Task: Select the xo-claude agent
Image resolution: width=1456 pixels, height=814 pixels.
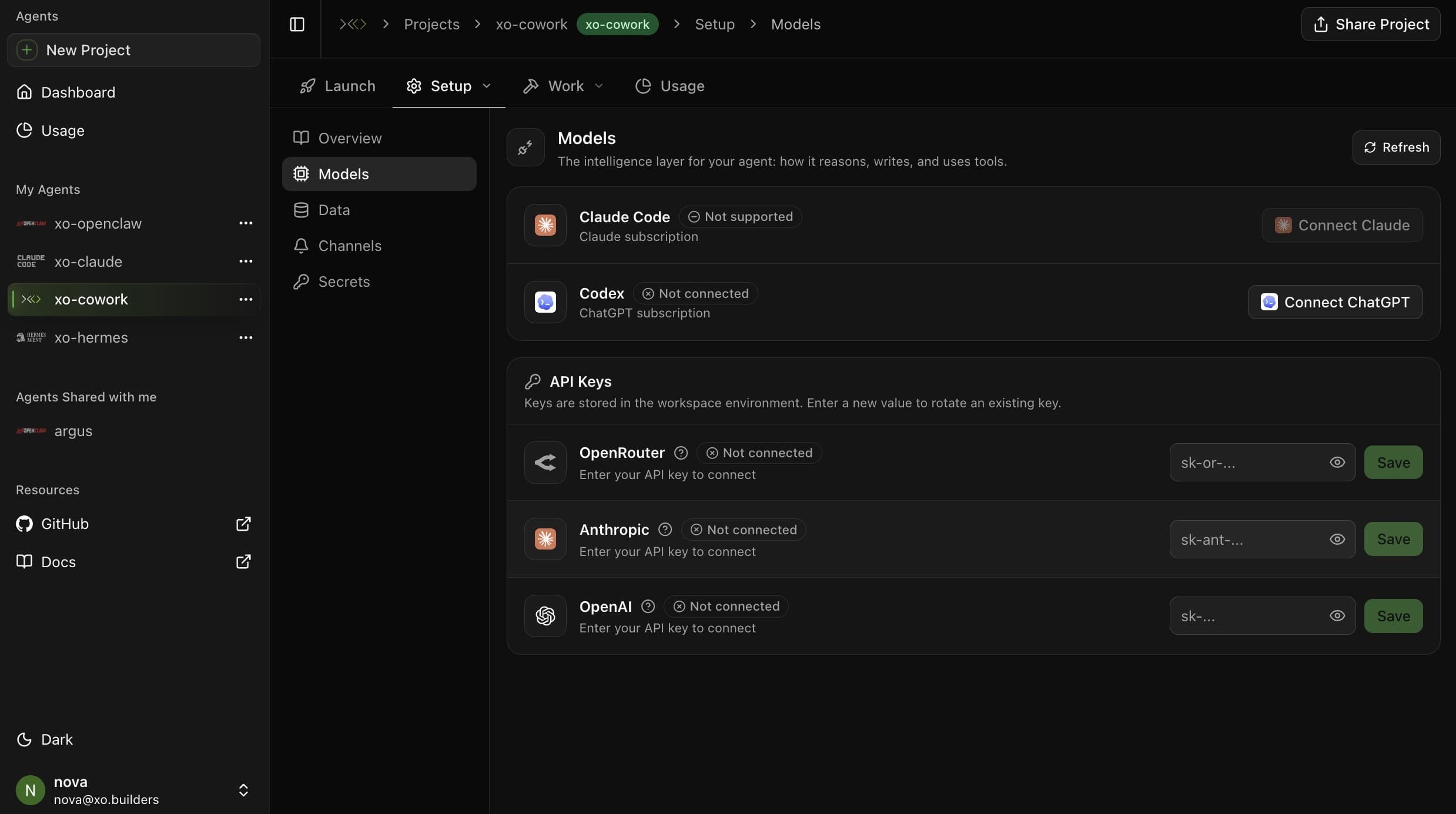Action: click(x=133, y=262)
